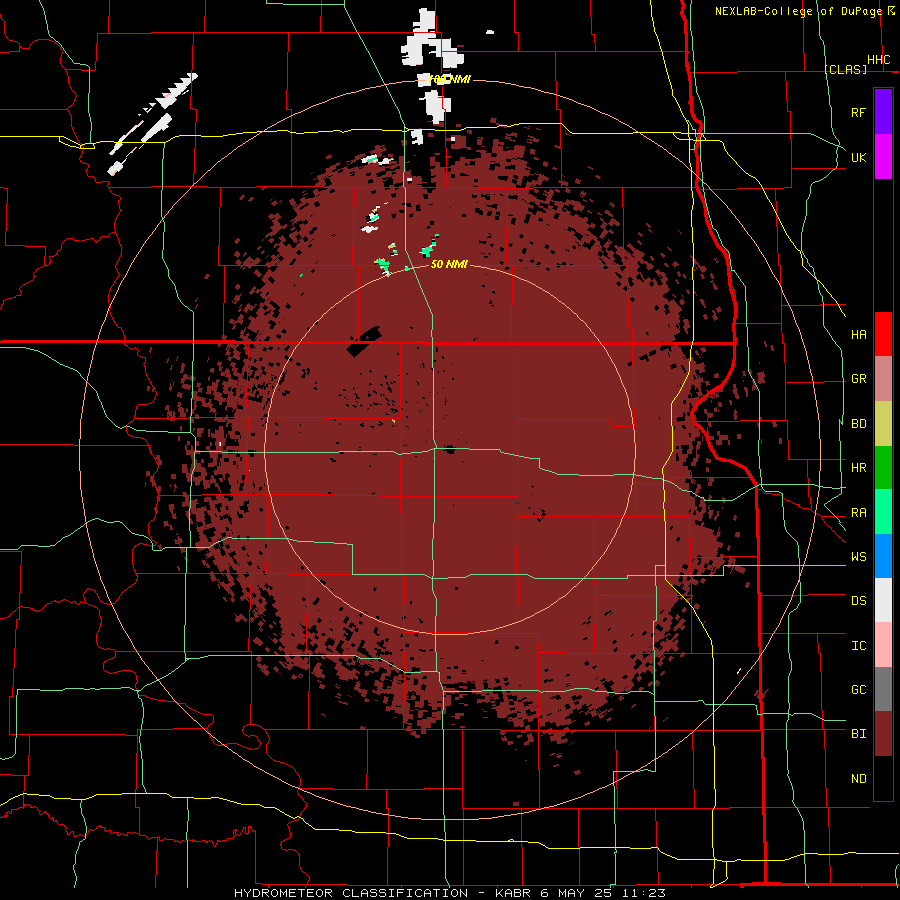Viewport: 900px width, 900px height.
Task: Click the UK magenta legend swatch
Action: point(883,157)
